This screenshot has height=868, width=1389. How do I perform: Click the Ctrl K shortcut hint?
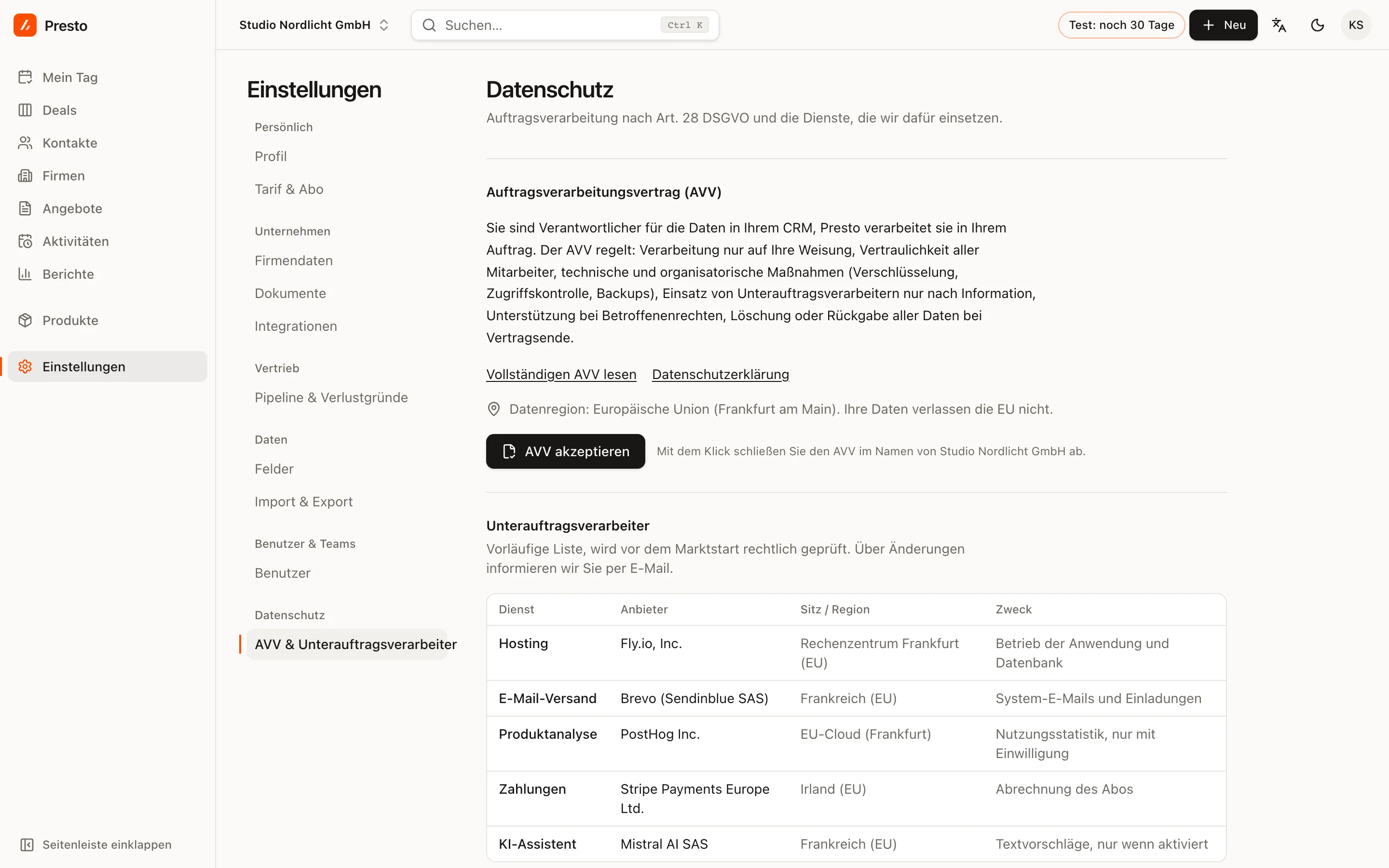pyautogui.click(x=684, y=25)
